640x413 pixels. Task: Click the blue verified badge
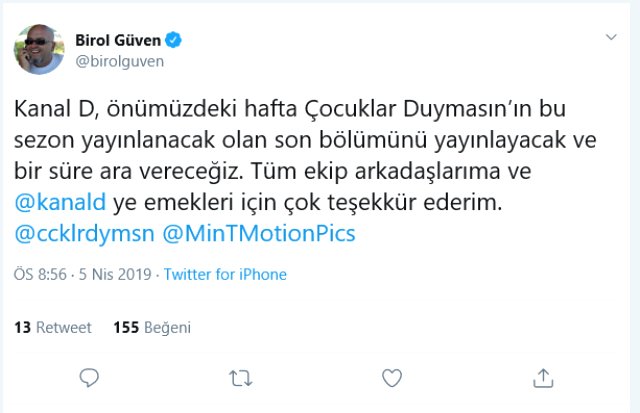tap(173, 40)
